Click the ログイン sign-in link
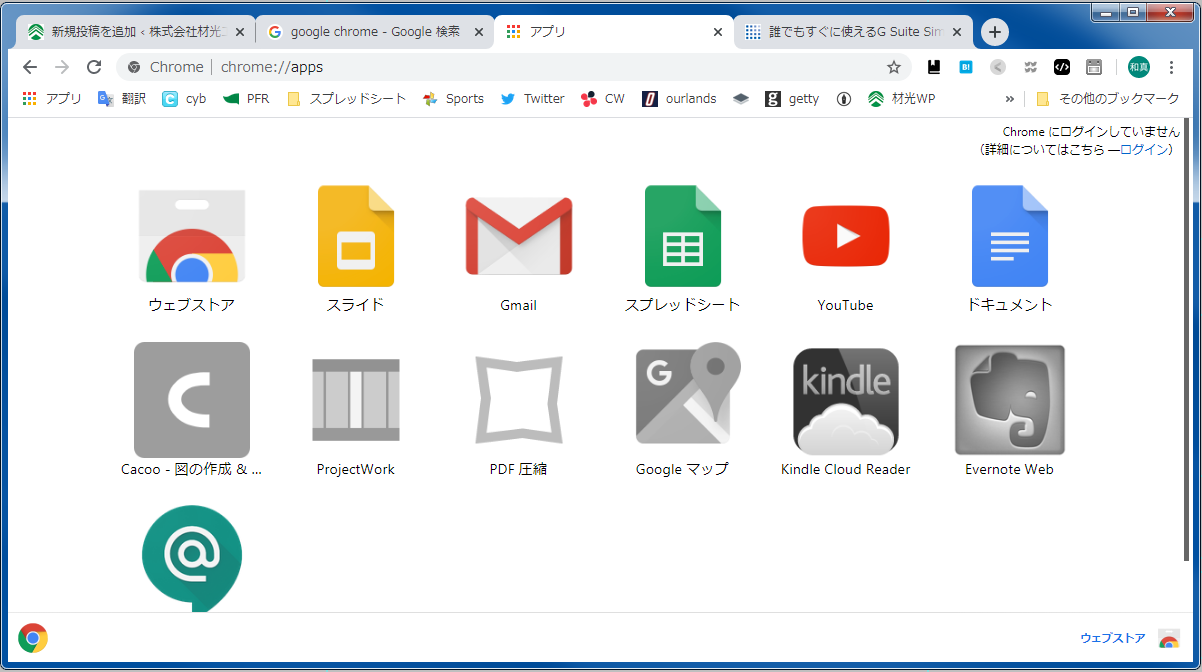The width and height of the screenshot is (1202, 672). (x=1144, y=149)
